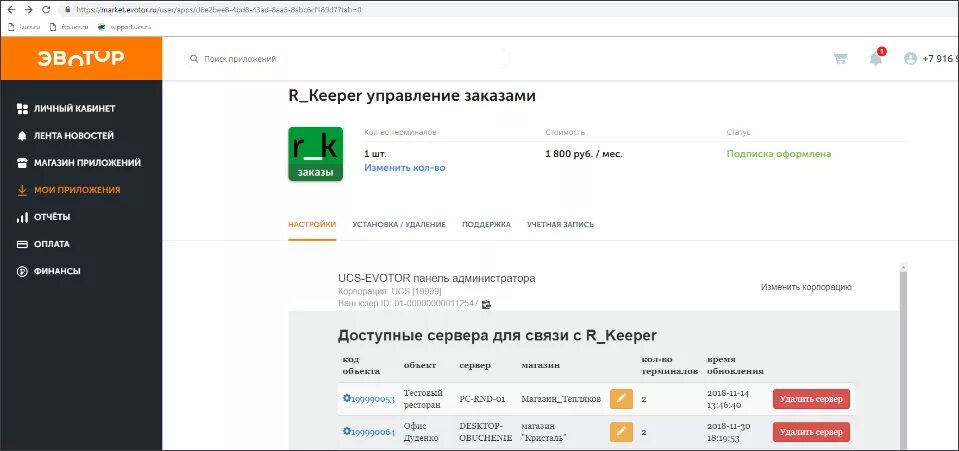Copy user ID with the clipboard icon

coord(486,304)
